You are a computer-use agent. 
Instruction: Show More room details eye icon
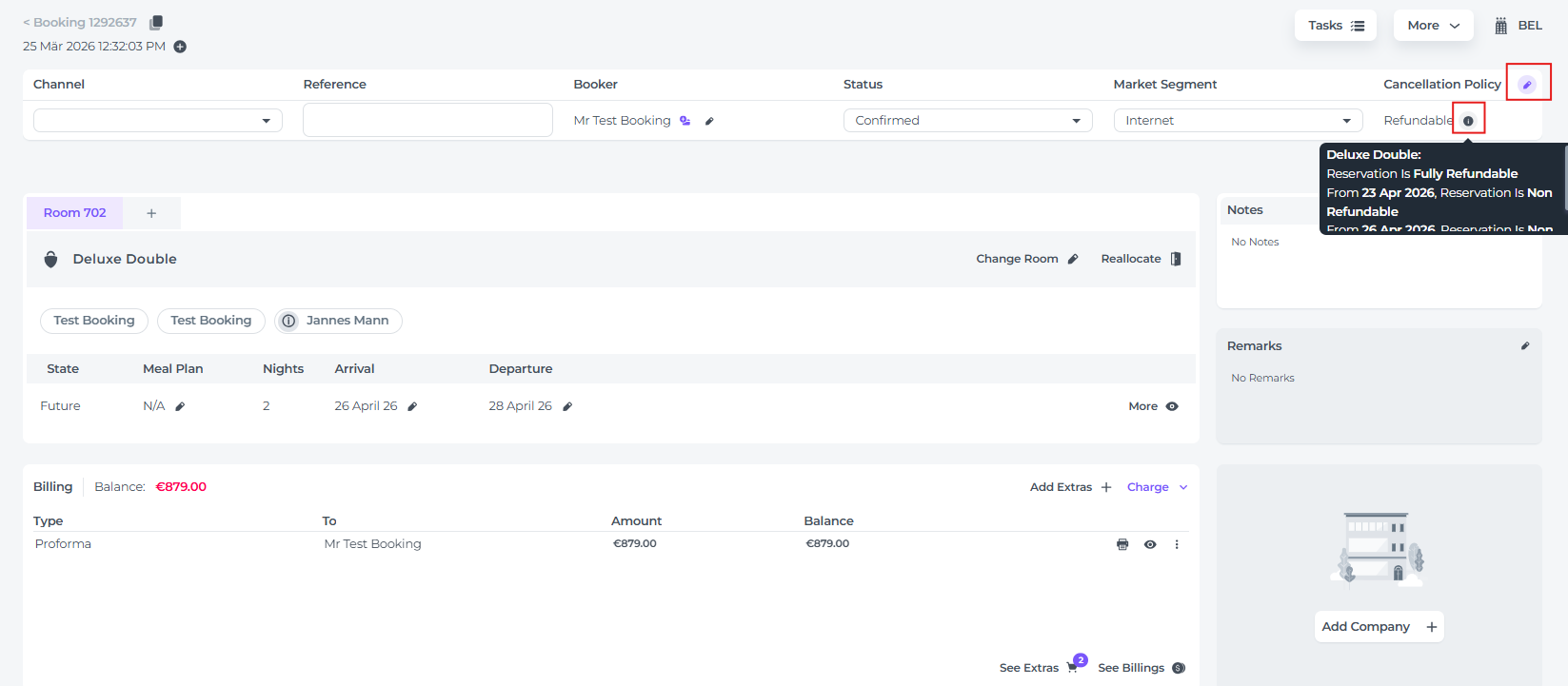click(x=1172, y=406)
